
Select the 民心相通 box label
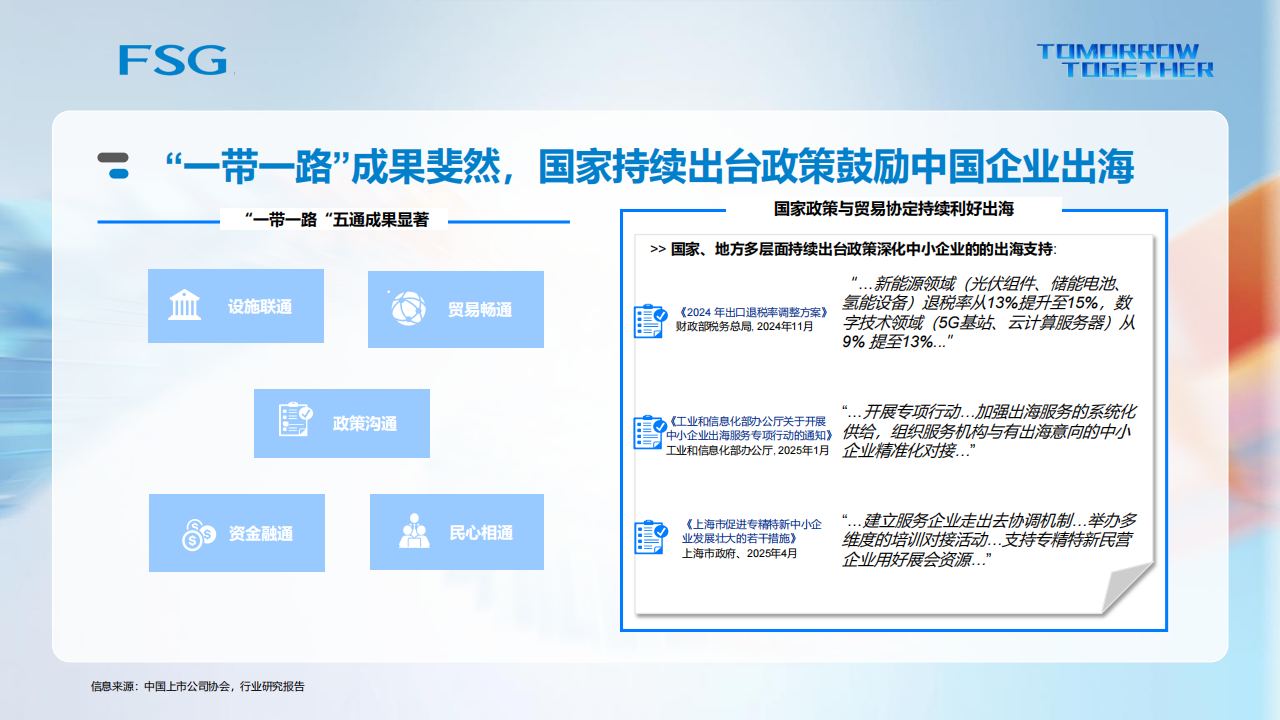coord(481,533)
